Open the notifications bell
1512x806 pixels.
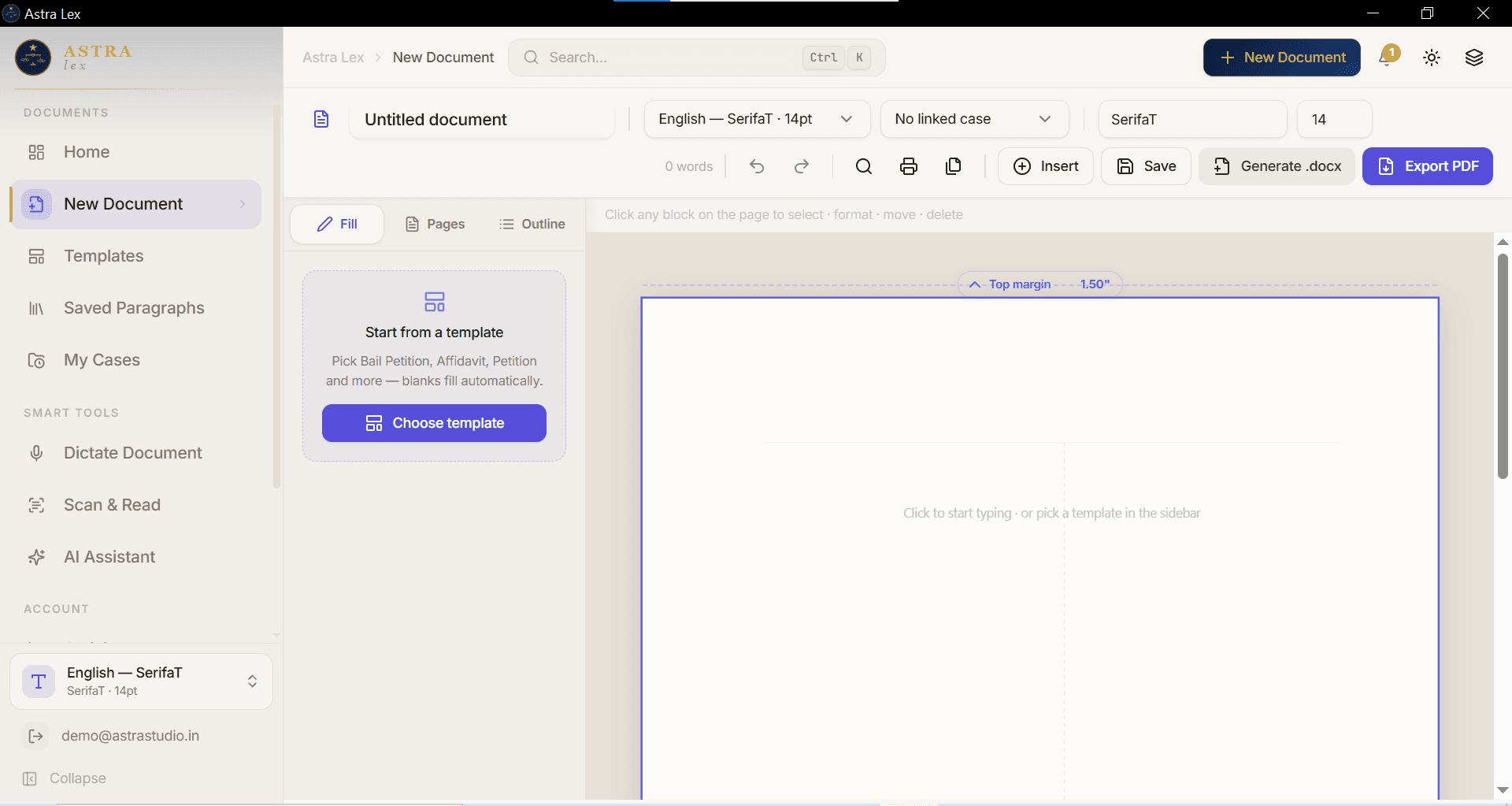tap(1388, 57)
